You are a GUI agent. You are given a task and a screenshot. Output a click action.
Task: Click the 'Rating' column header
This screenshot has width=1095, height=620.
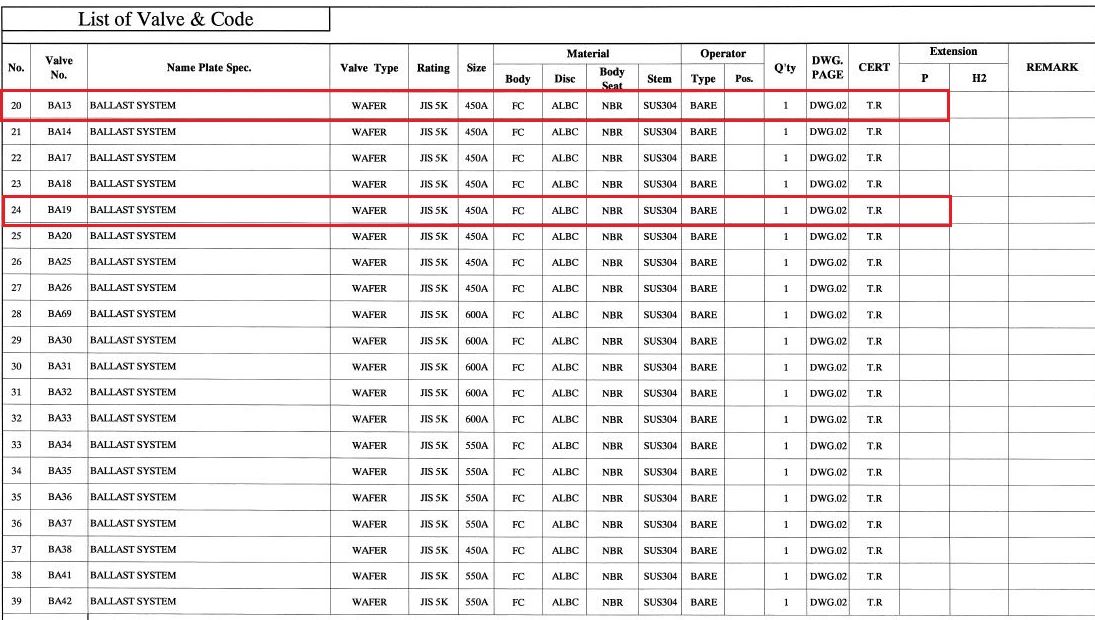(x=433, y=68)
